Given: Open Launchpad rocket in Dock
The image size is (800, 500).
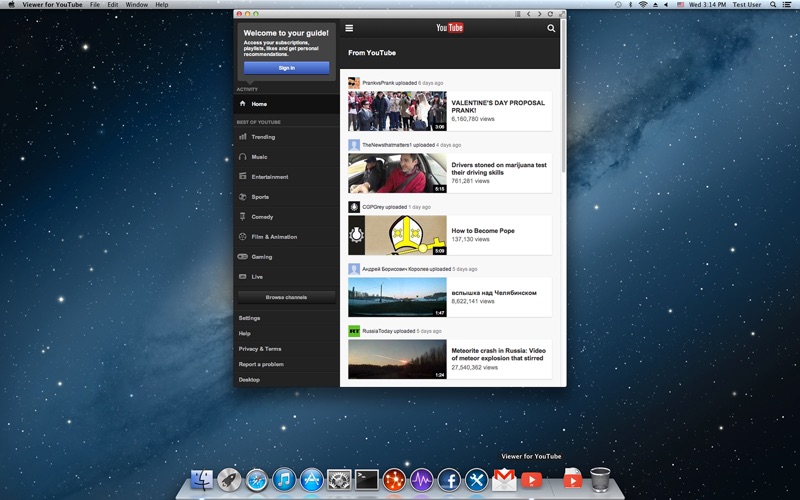Looking at the screenshot, I should click(x=230, y=480).
